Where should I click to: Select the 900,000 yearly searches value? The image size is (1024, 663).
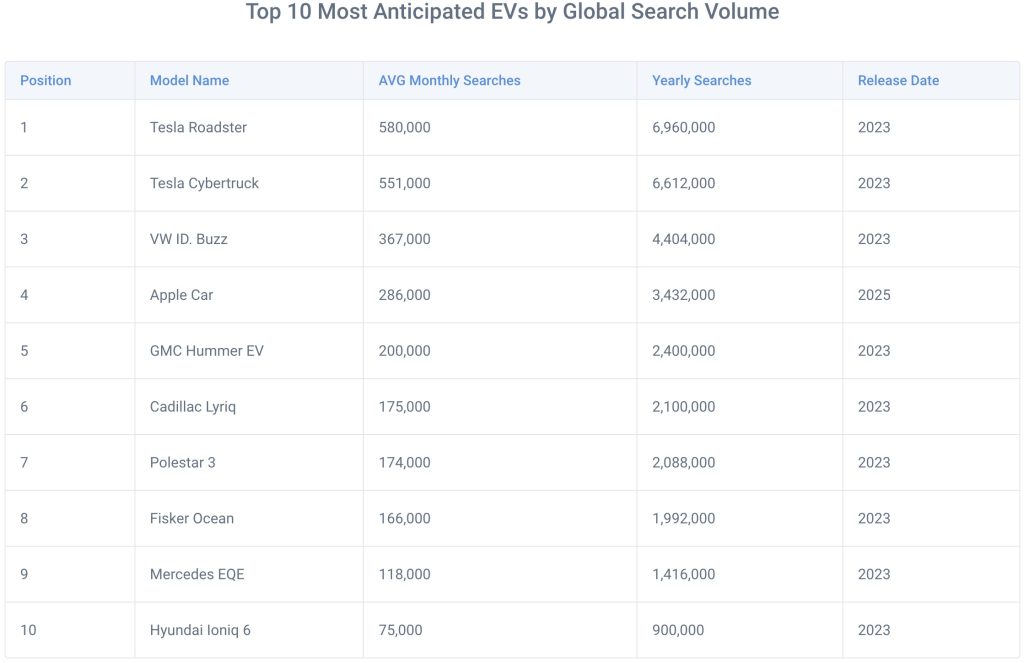pos(678,630)
